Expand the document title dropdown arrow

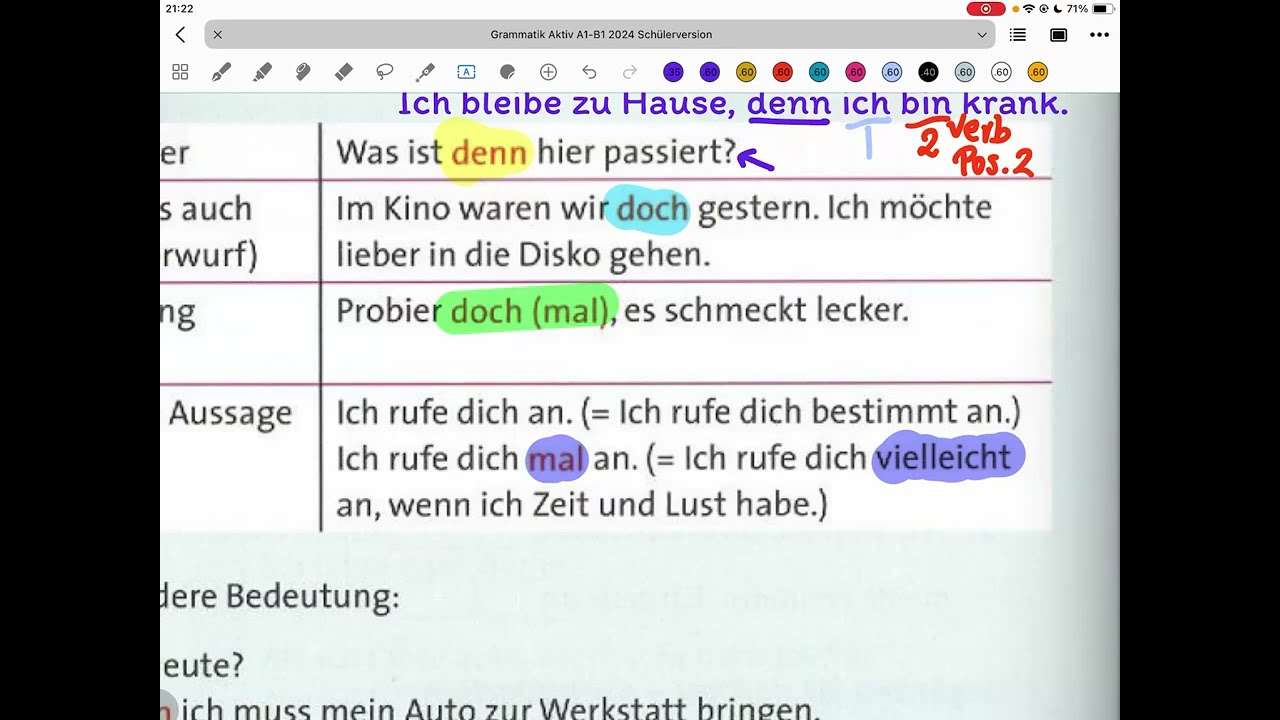[982, 35]
